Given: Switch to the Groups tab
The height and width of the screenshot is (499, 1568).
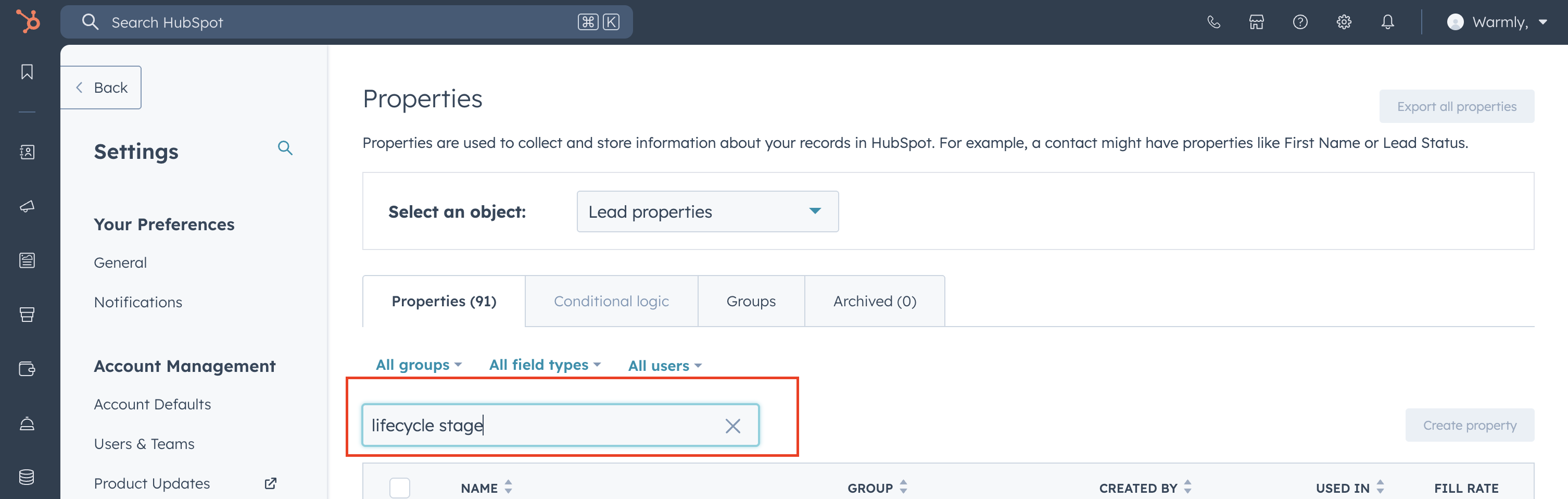Looking at the screenshot, I should click(x=751, y=301).
